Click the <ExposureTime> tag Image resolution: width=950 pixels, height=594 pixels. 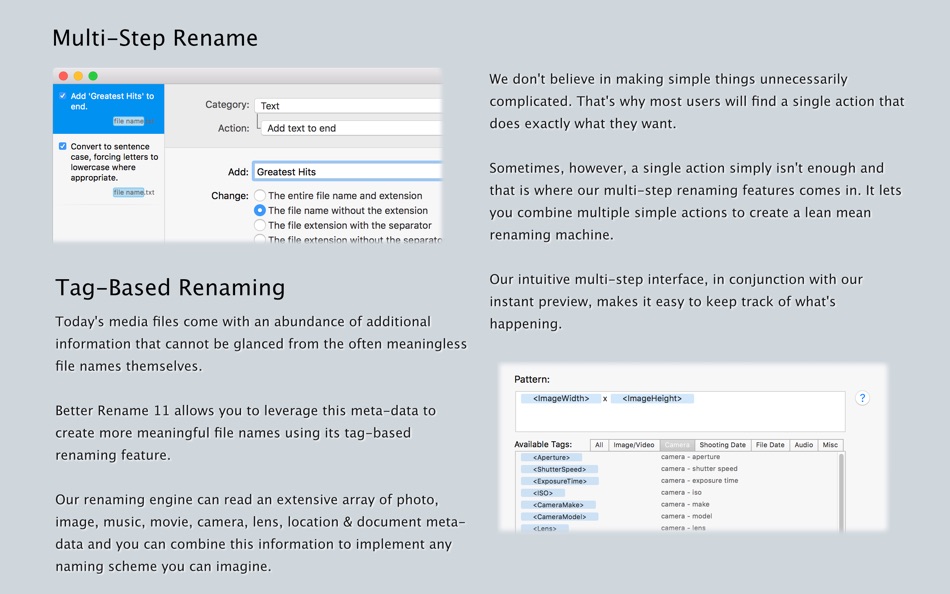(560, 481)
